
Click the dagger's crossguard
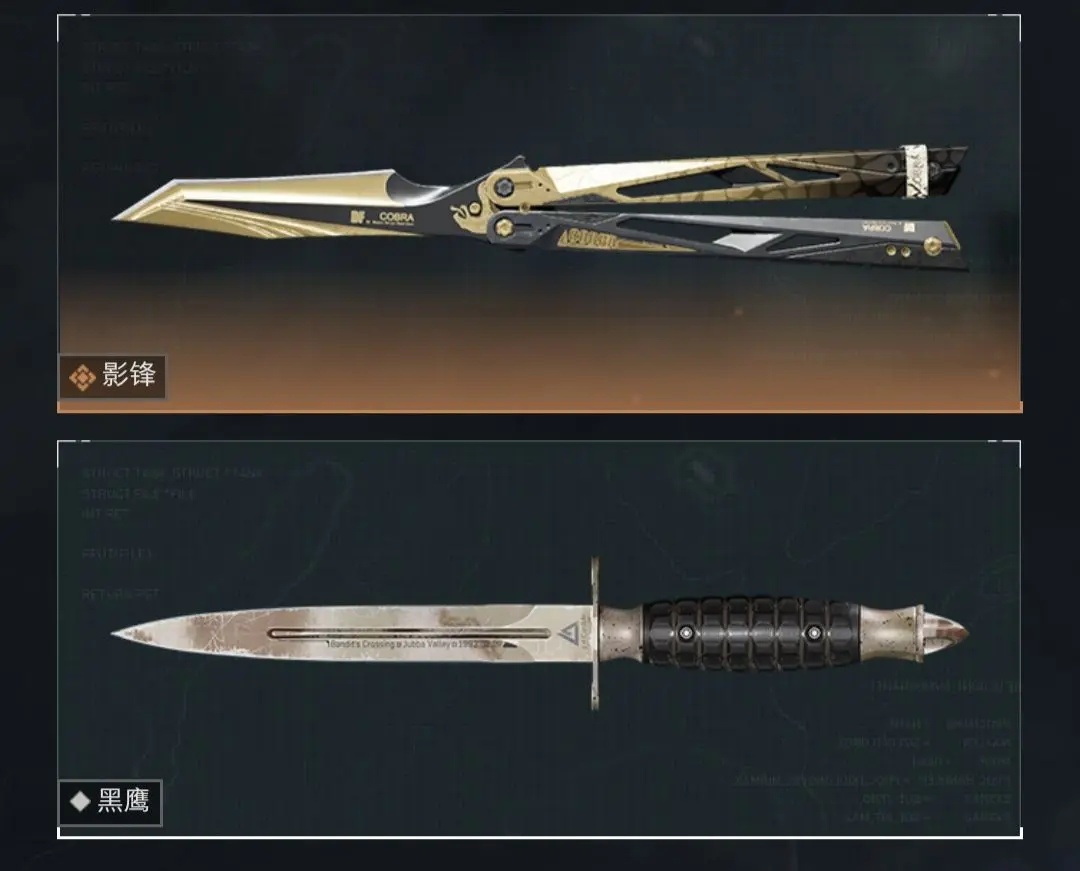pyautogui.click(x=594, y=633)
